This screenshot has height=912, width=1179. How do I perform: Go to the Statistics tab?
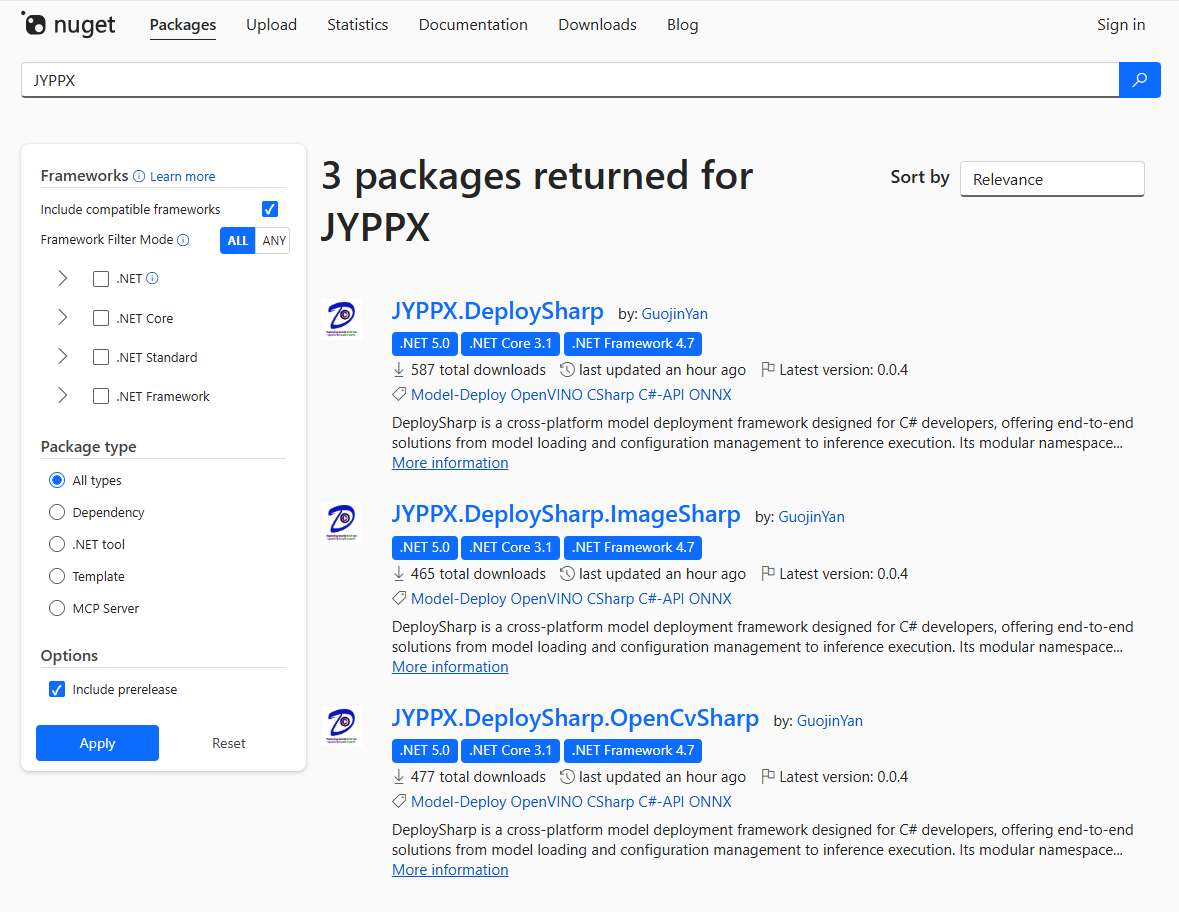click(357, 25)
